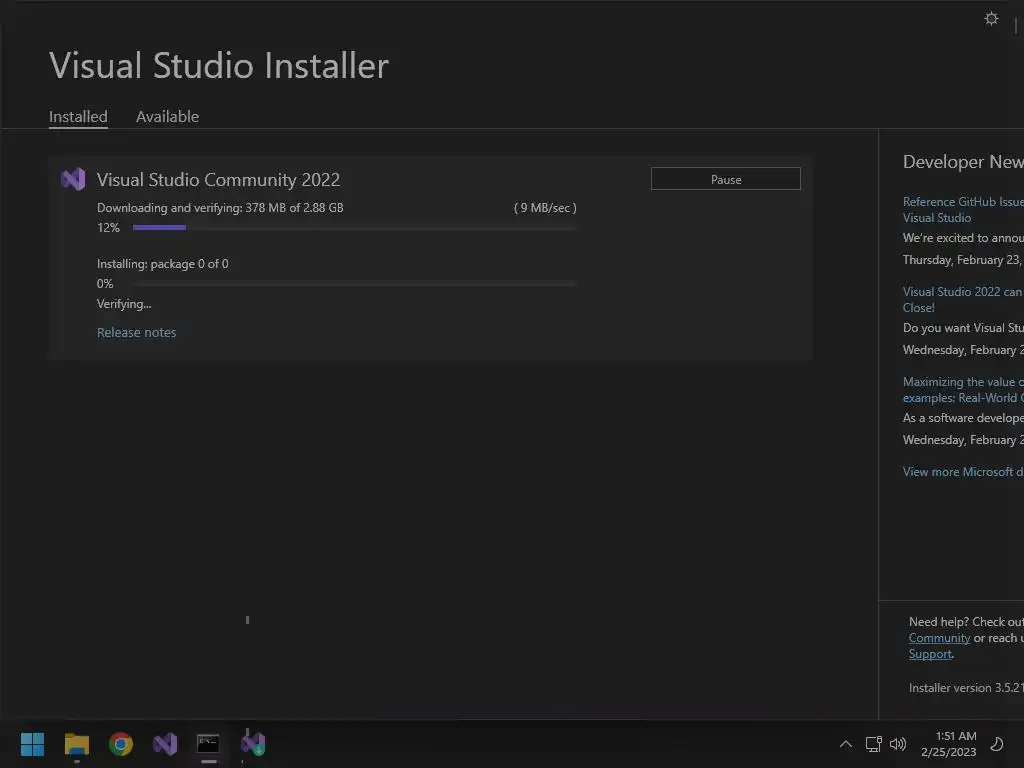
Task: Open the Support help link
Action: [x=931, y=654]
